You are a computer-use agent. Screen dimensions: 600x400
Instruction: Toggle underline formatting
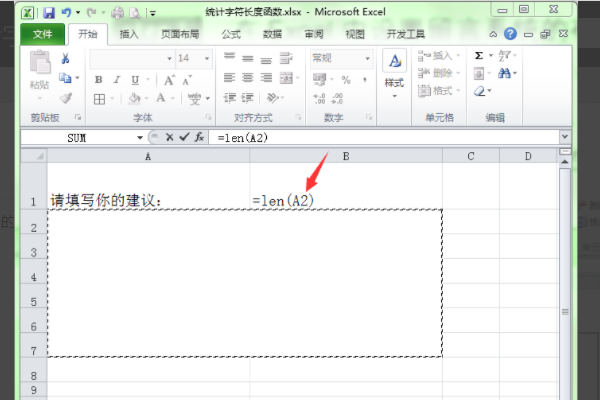(x=135, y=80)
